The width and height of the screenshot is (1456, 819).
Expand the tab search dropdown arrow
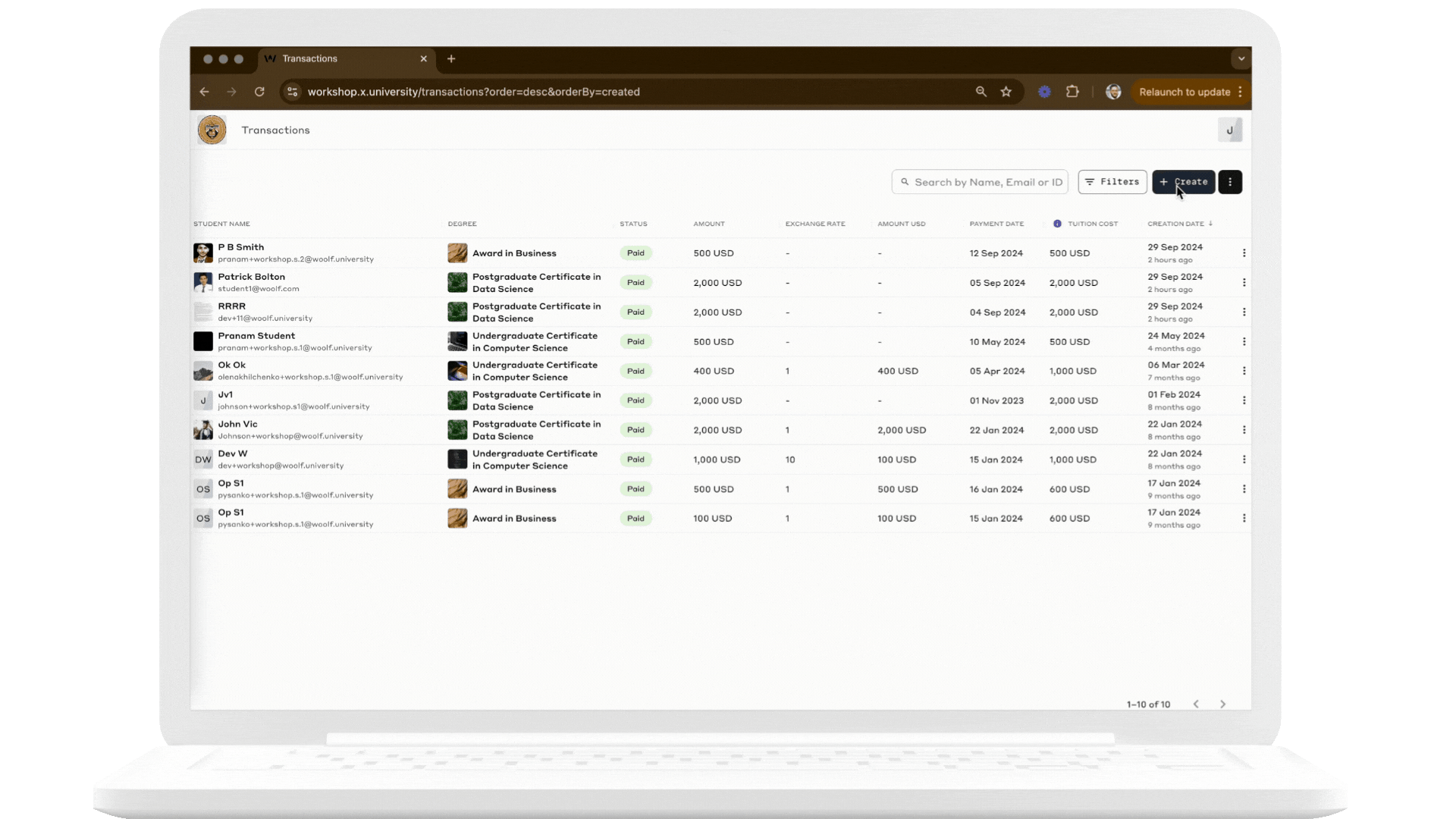1241,58
